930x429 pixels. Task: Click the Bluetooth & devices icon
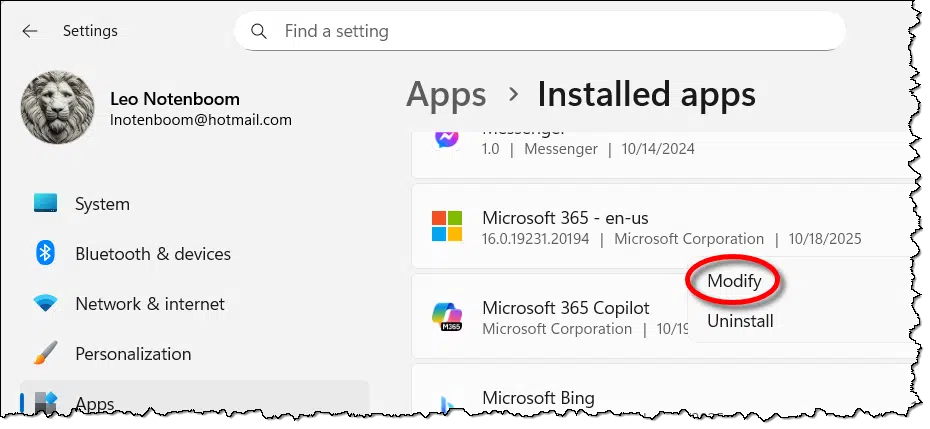click(45, 253)
